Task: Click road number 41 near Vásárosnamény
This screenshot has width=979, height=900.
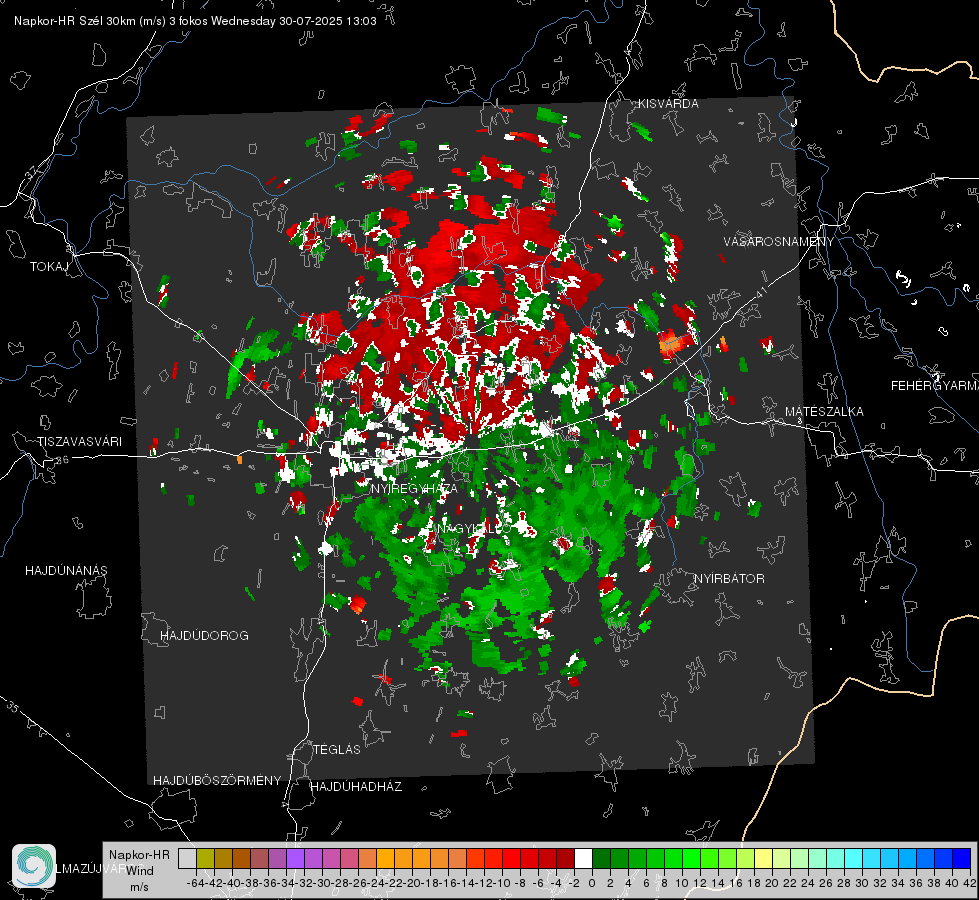Action: 760,293
